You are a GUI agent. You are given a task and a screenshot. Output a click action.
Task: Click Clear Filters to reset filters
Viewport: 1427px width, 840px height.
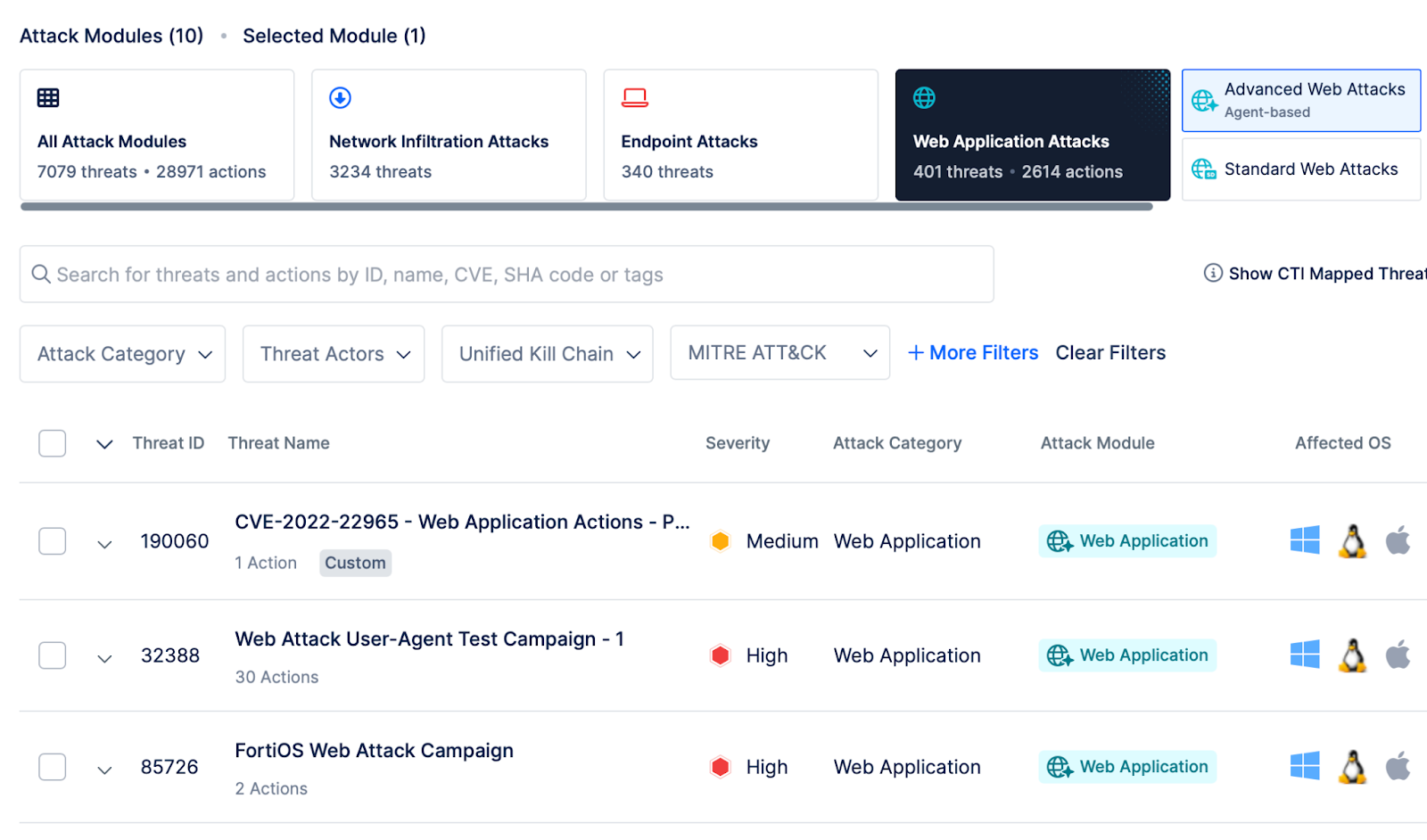pyautogui.click(x=1109, y=352)
